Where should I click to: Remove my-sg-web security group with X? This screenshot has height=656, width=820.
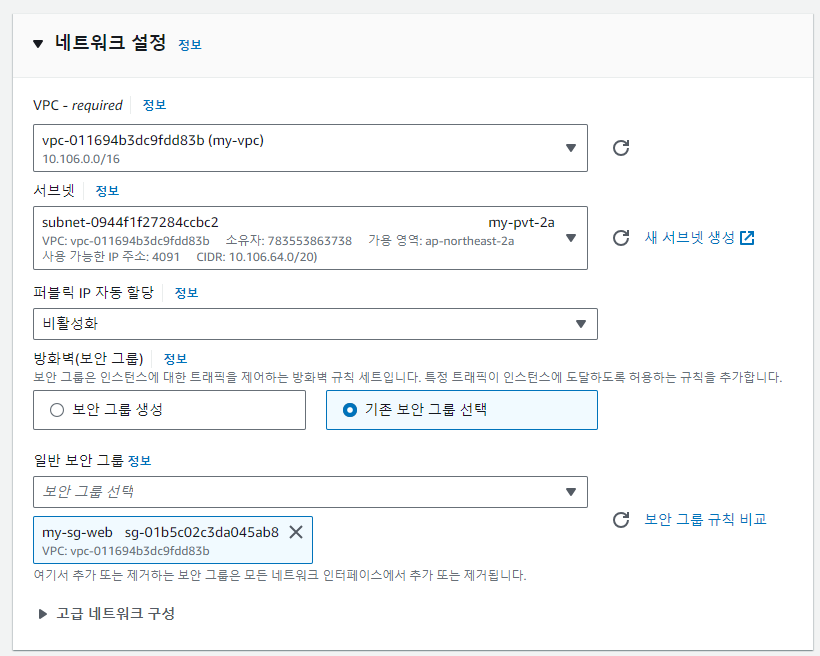tap(296, 532)
